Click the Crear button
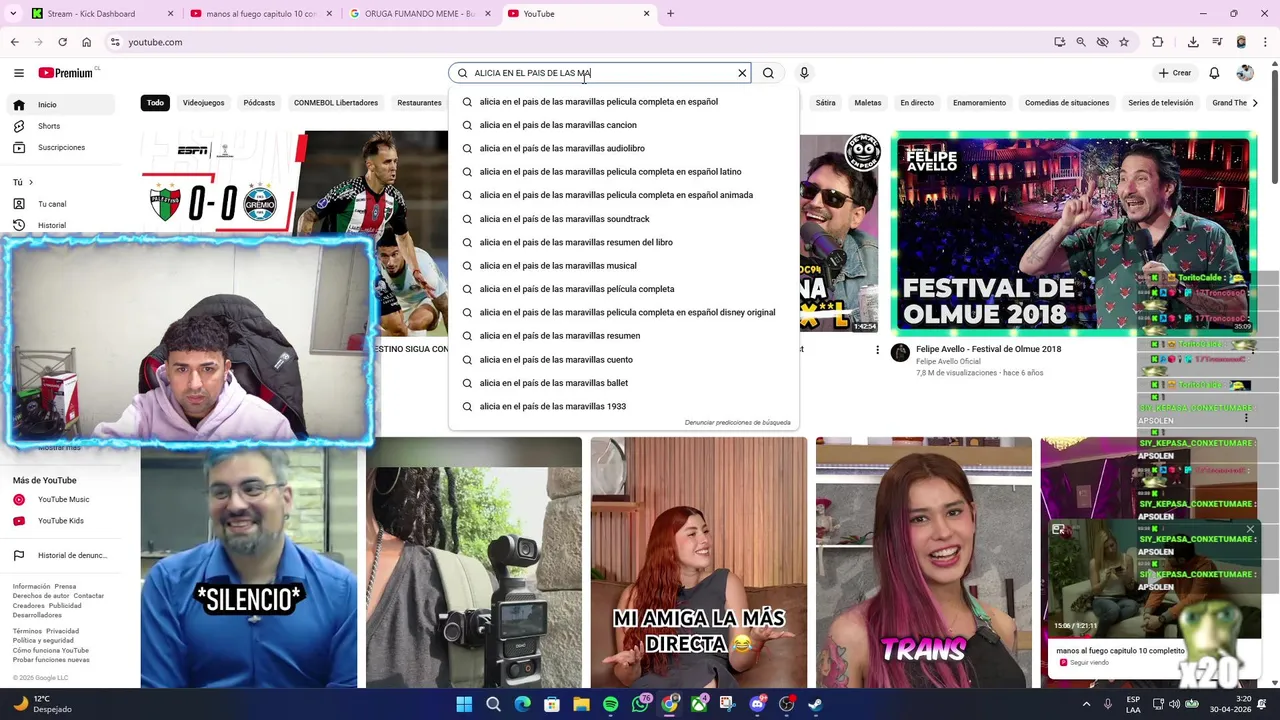The width and height of the screenshot is (1280, 720). coord(1175,73)
